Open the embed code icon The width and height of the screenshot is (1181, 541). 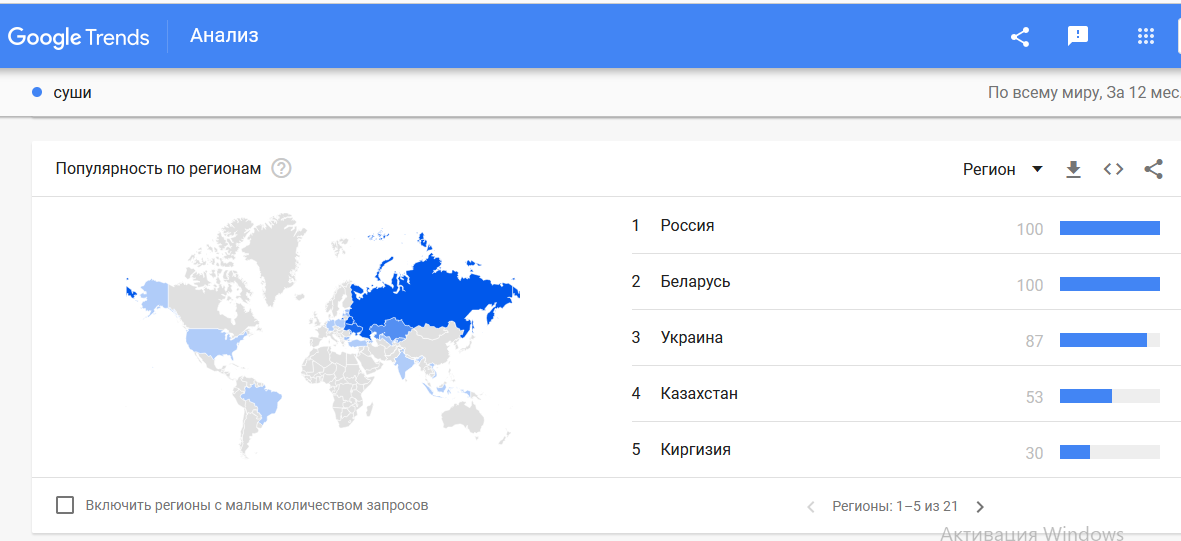[x=1113, y=170]
